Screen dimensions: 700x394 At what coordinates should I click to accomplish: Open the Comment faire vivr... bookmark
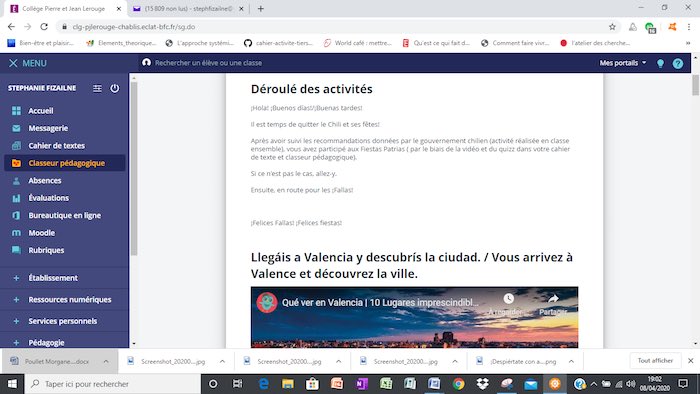(515, 43)
